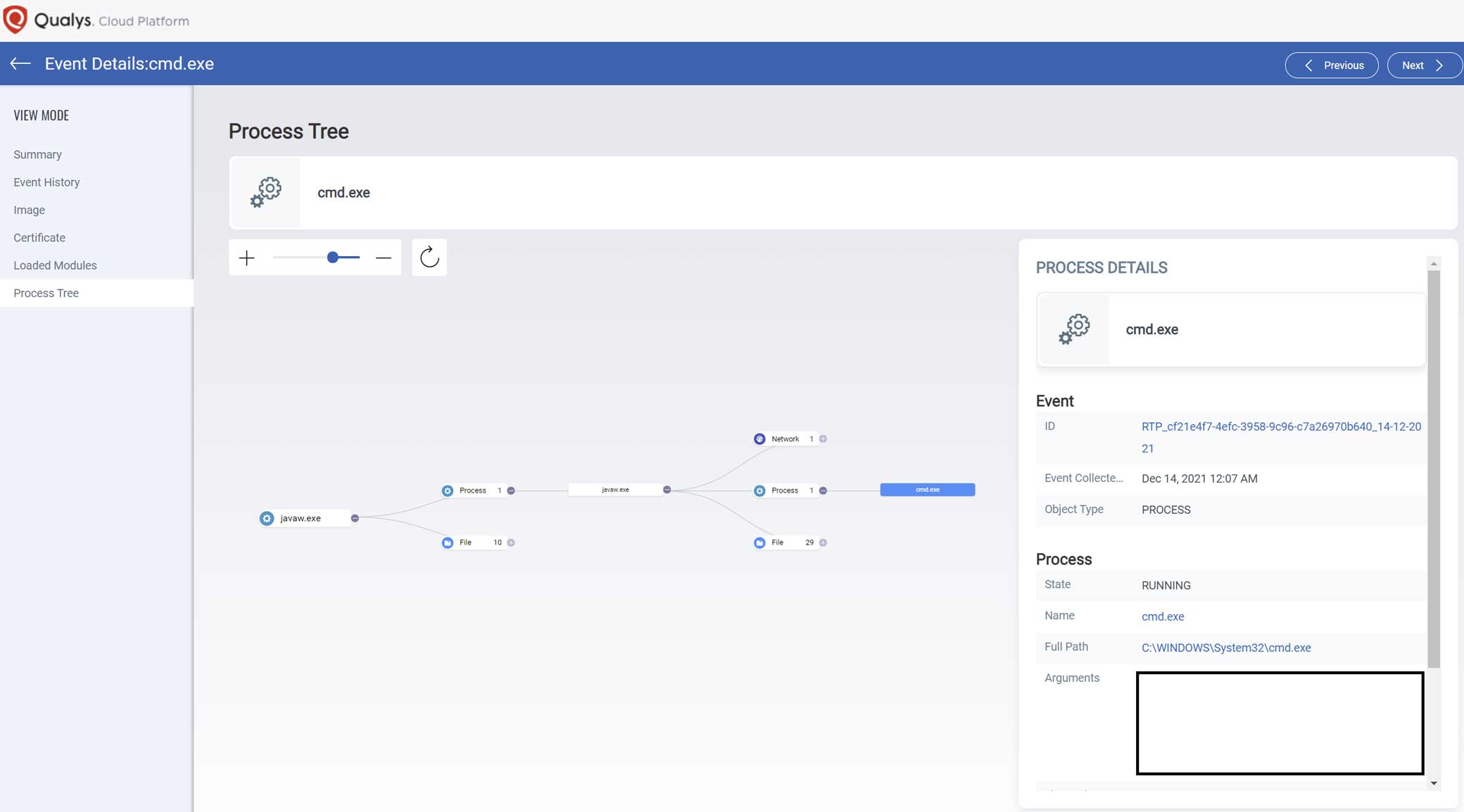Expand the Network node with the plus control
This screenshot has height=812, width=1464.
coord(824,438)
